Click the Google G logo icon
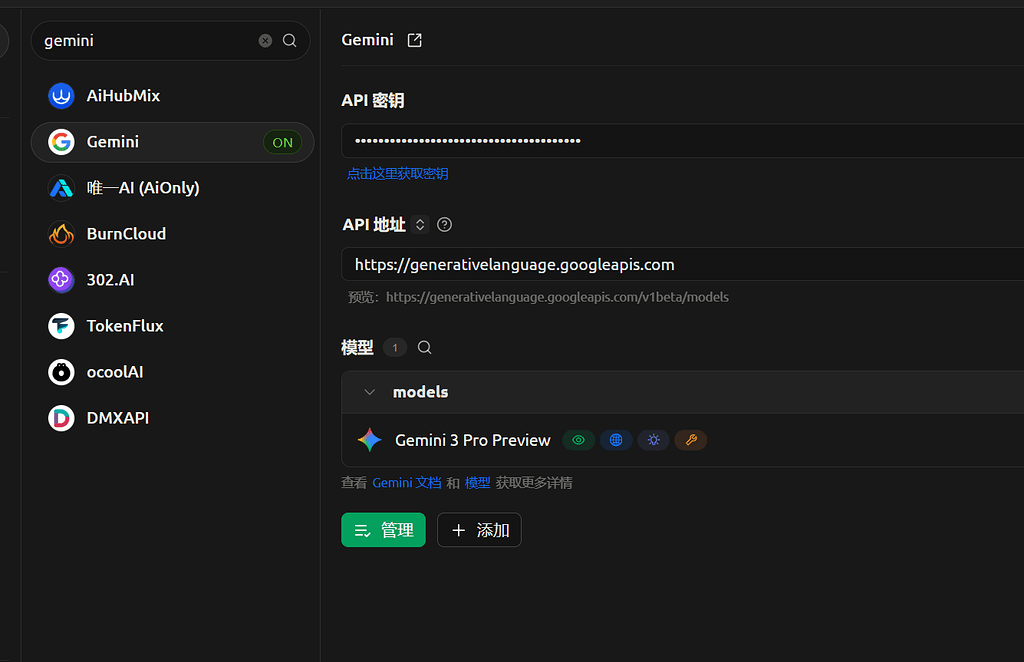1024x662 pixels. pos(61,142)
